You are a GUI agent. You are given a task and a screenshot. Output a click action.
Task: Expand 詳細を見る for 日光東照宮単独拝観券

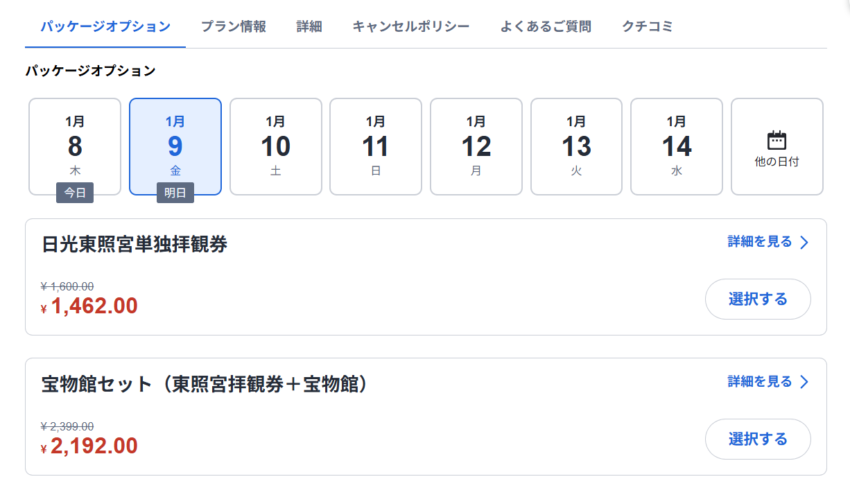coord(760,242)
